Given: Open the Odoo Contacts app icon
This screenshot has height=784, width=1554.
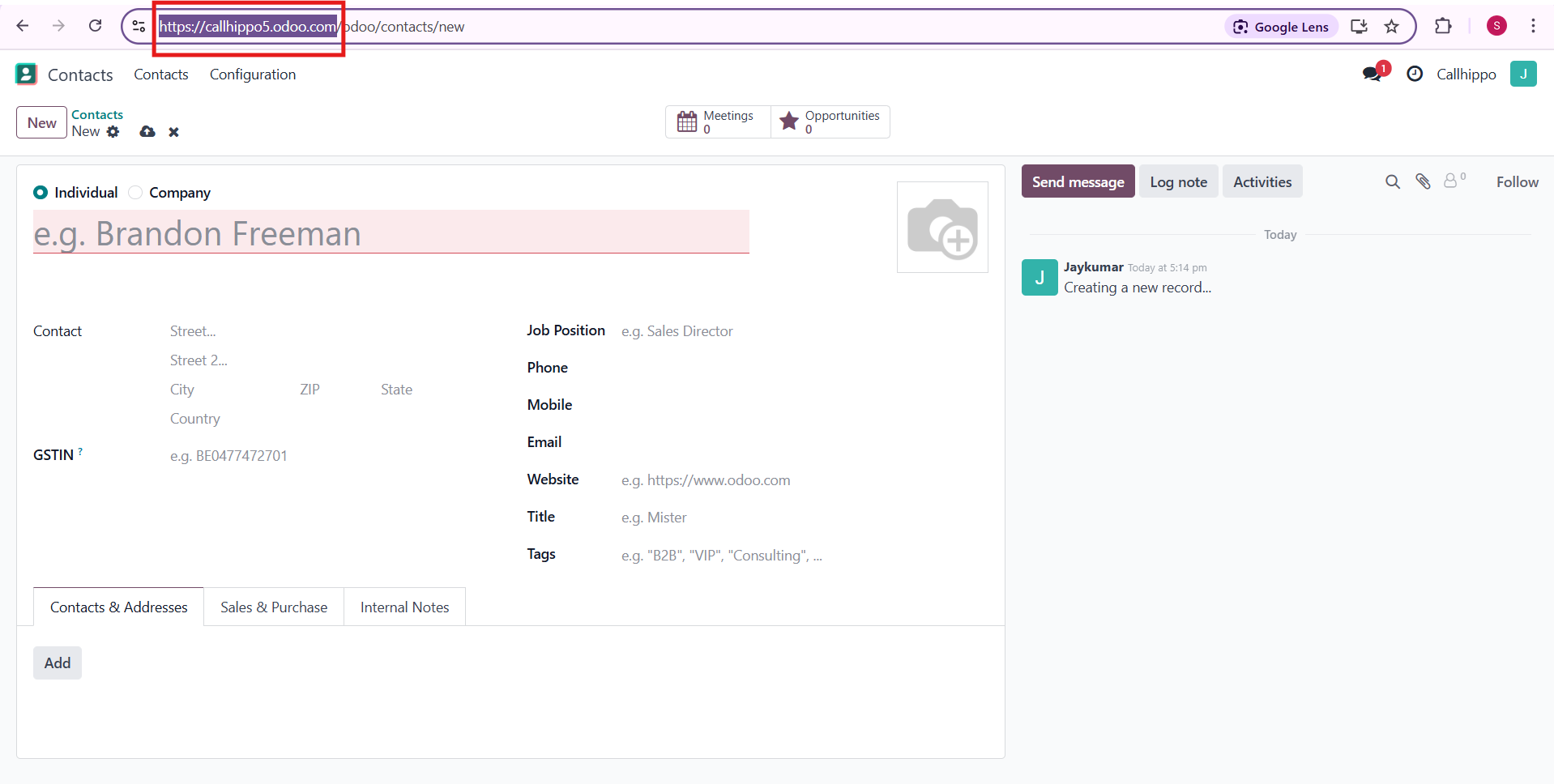Looking at the screenshot, I should point(26,75).
